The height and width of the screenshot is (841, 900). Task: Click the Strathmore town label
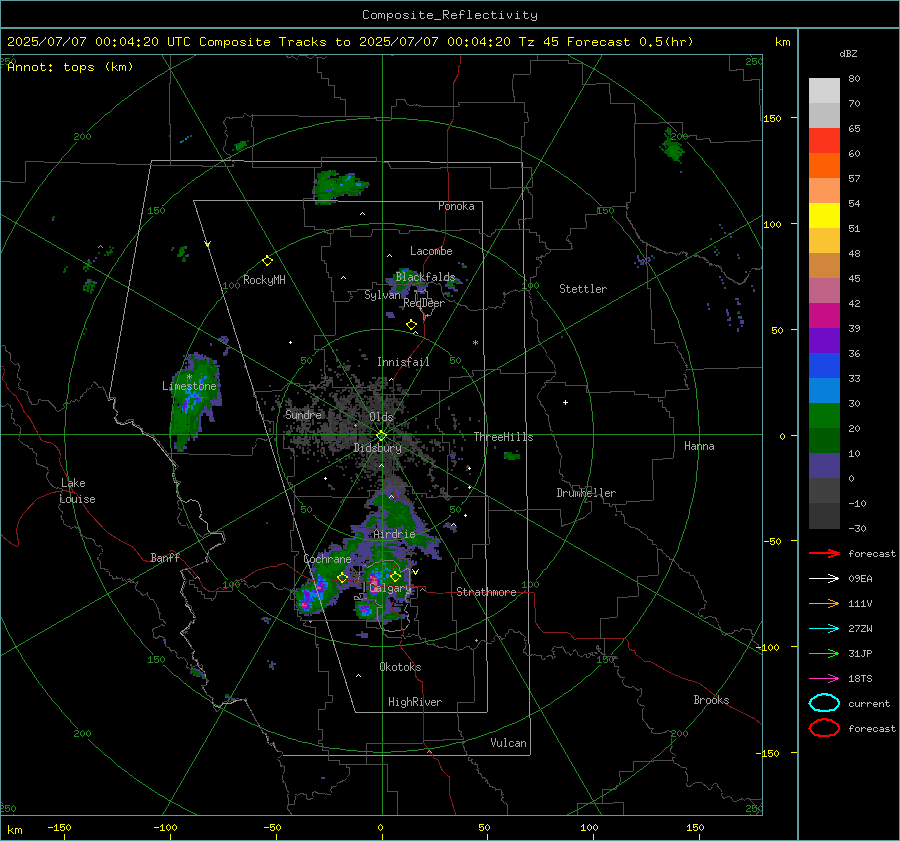tap(486, 592)
